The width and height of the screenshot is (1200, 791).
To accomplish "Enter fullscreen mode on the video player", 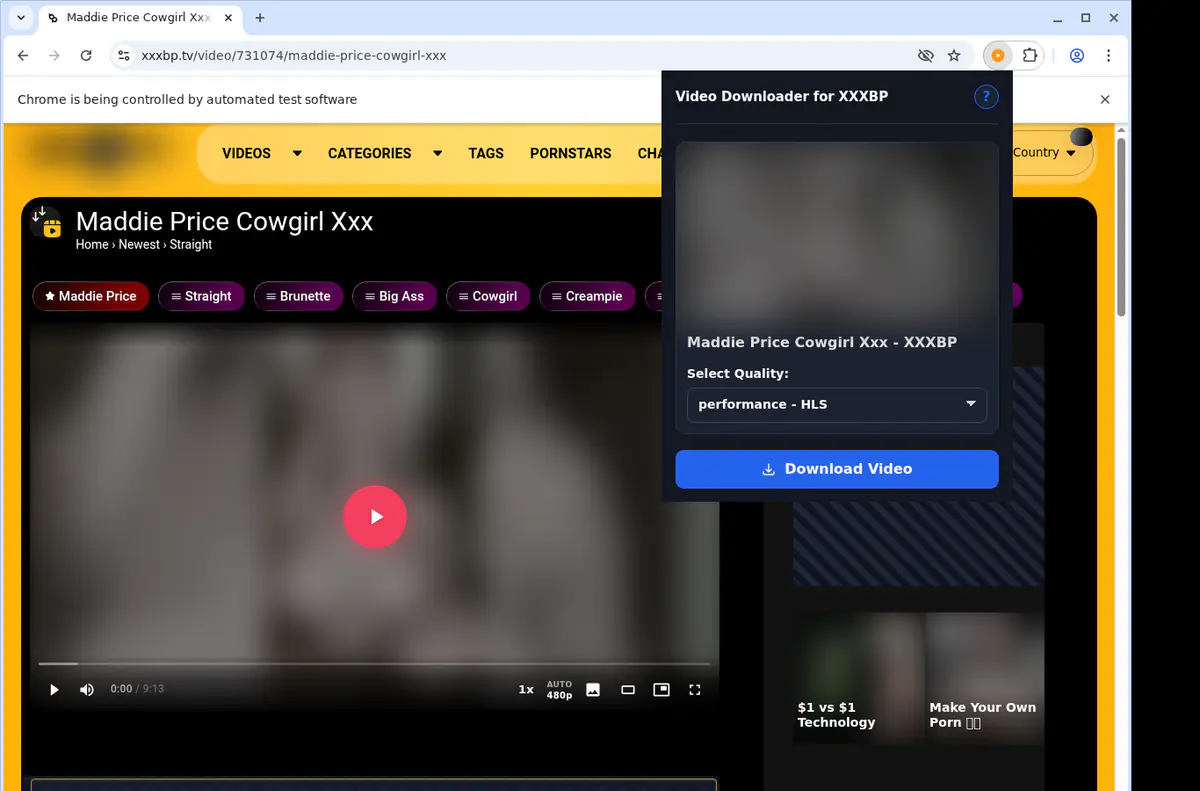I will [695, 690].
